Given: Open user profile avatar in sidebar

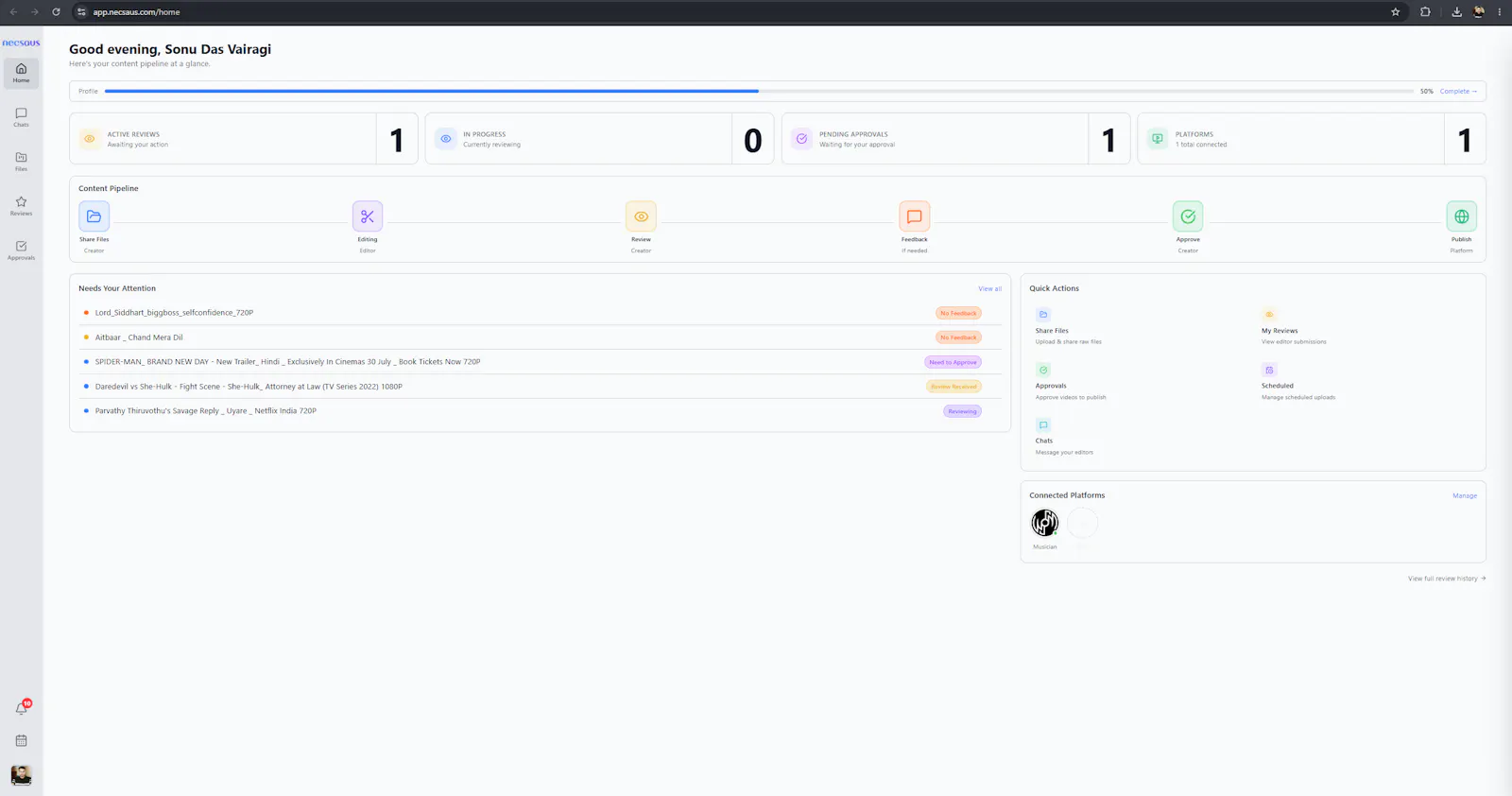Looking at the screenshot, I should [21, 775].
